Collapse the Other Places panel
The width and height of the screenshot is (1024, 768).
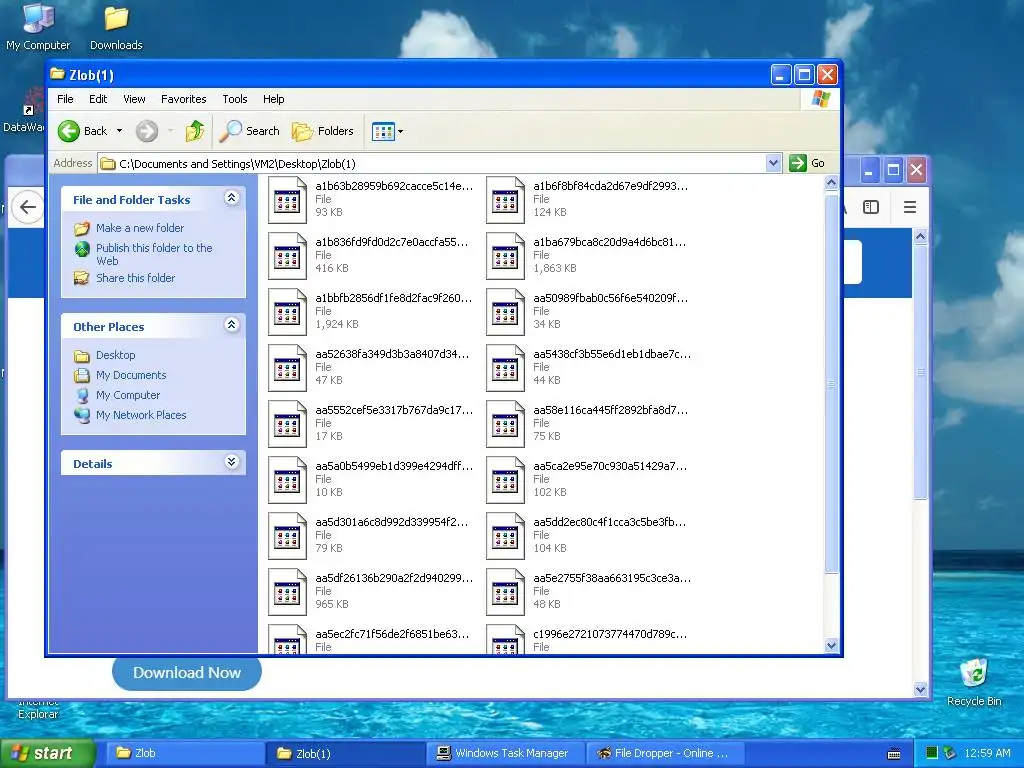231,325
